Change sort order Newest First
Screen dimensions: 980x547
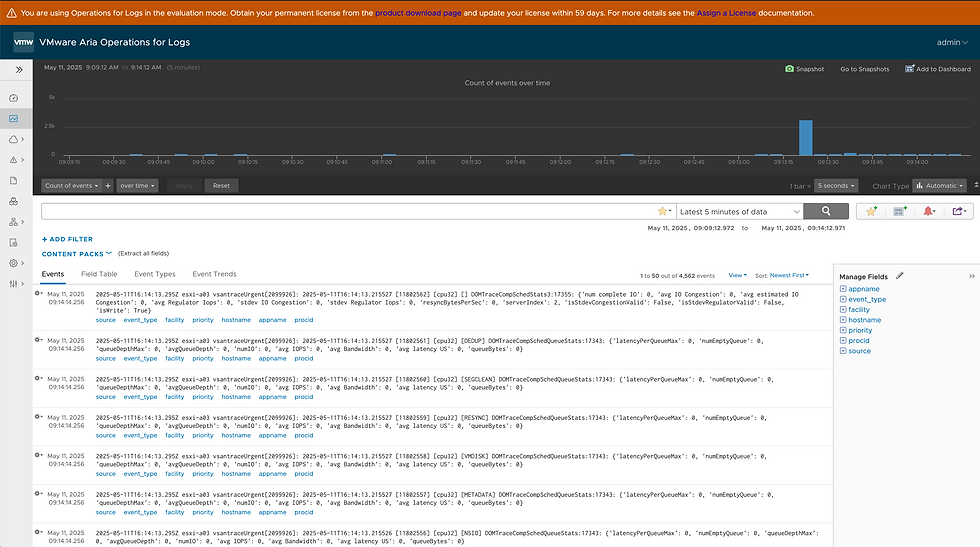coord(789,275)
